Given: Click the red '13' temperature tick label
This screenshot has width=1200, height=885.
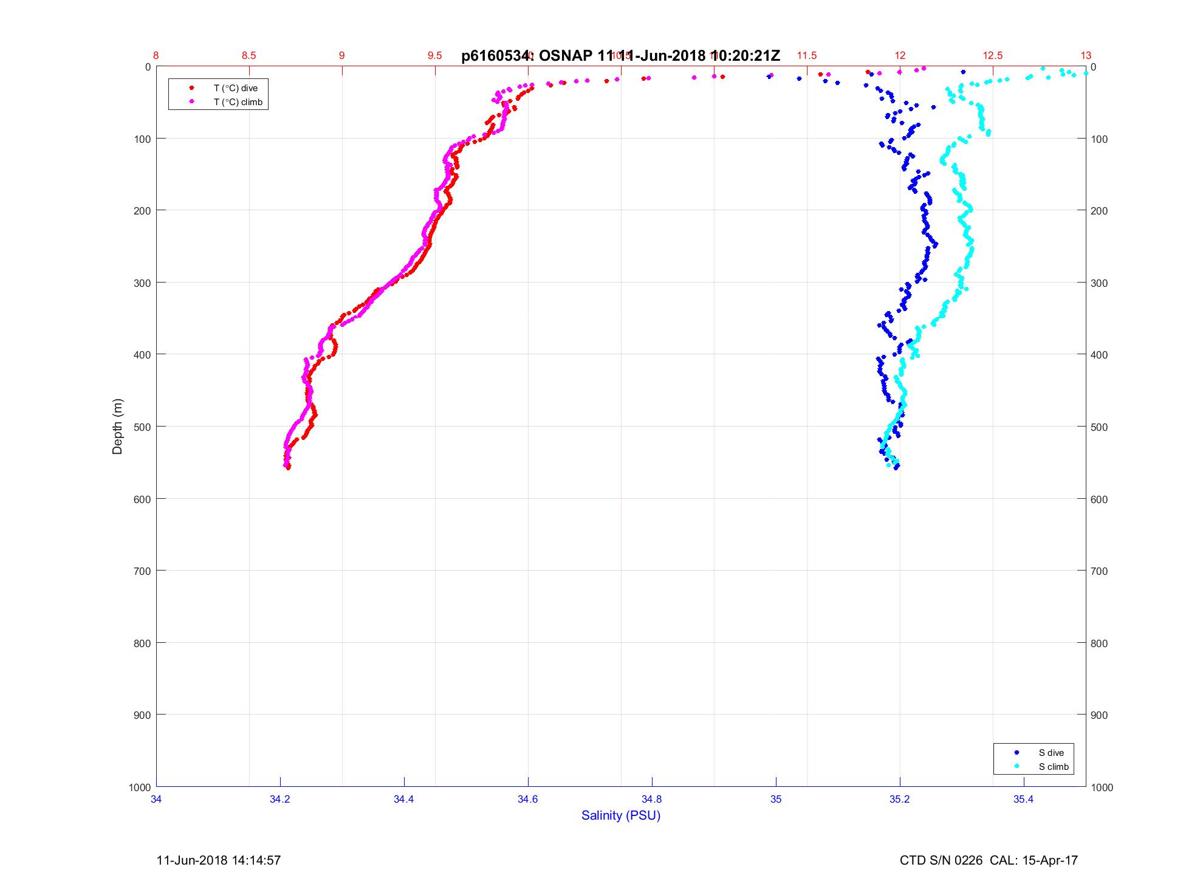Looking at the screenshot, I should tap(1086, 56).
